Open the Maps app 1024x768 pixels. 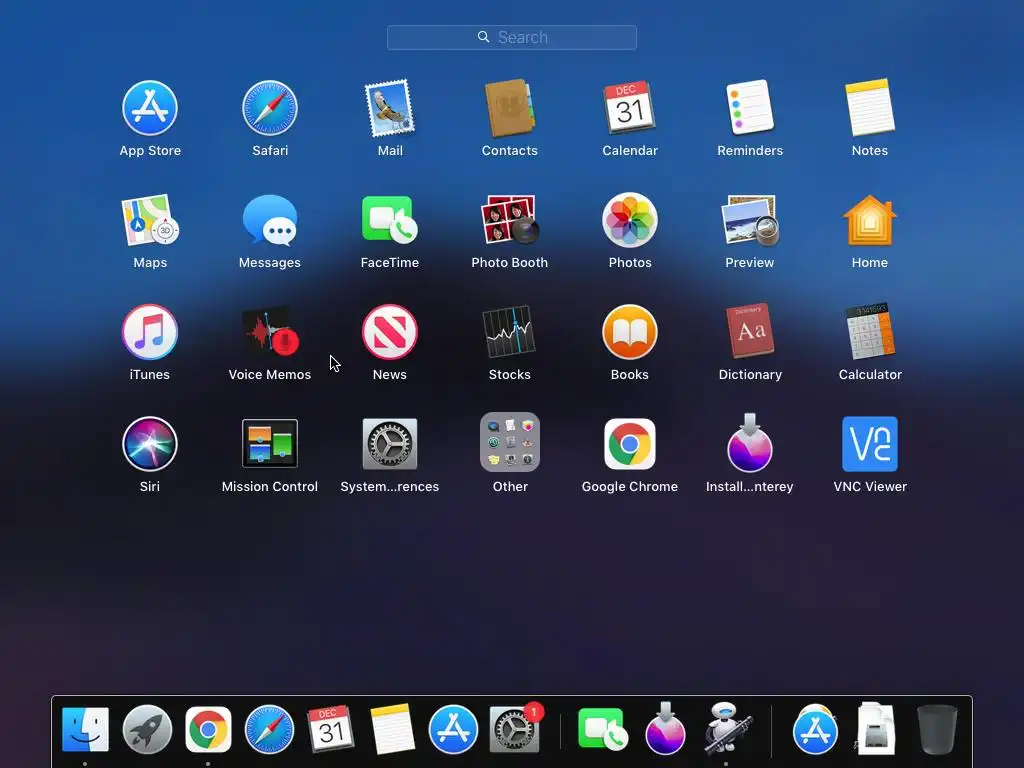(150, 220)
